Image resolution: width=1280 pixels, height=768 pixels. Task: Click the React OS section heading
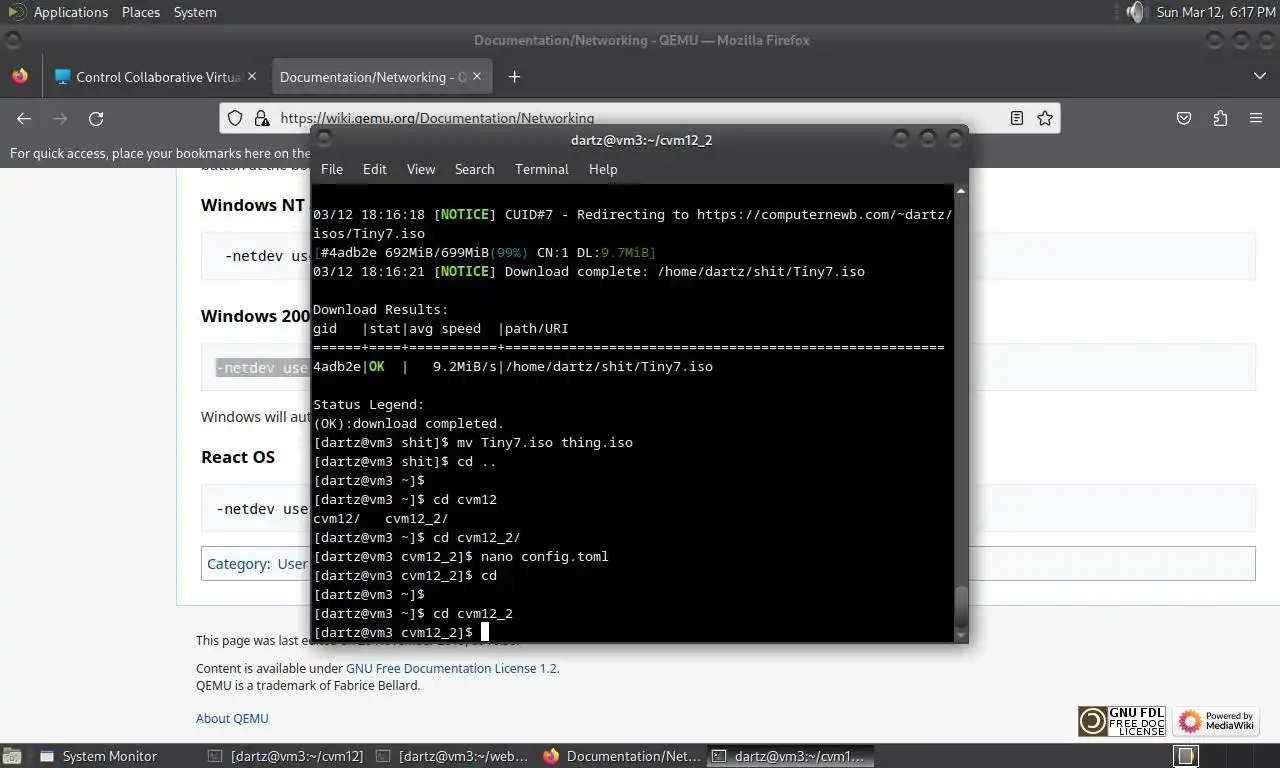pyautogui.click(x=238, y=457)
